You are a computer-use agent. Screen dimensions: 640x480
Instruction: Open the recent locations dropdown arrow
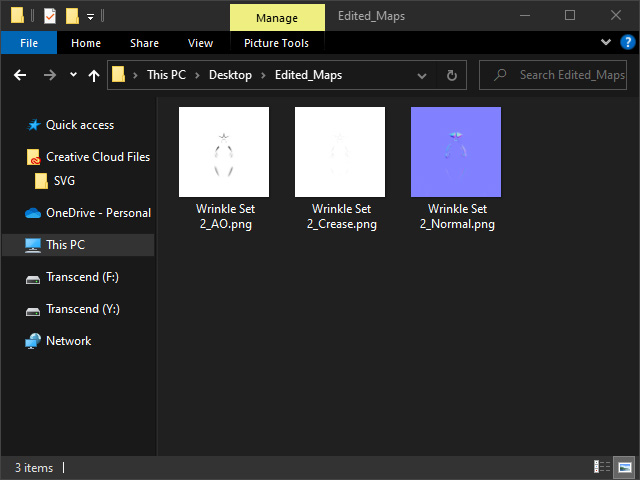coord(73,75)
